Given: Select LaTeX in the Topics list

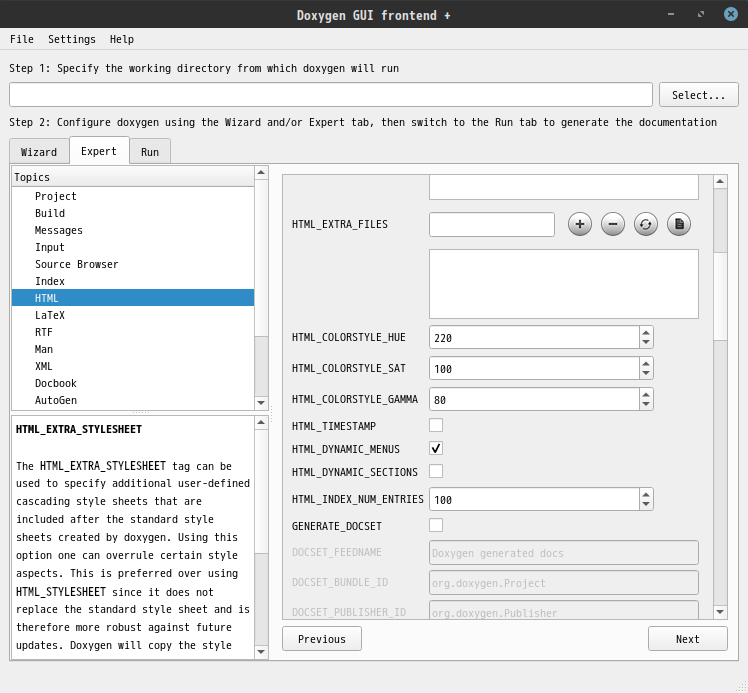Looking at the screenshot, I should (x=50, y=315).
